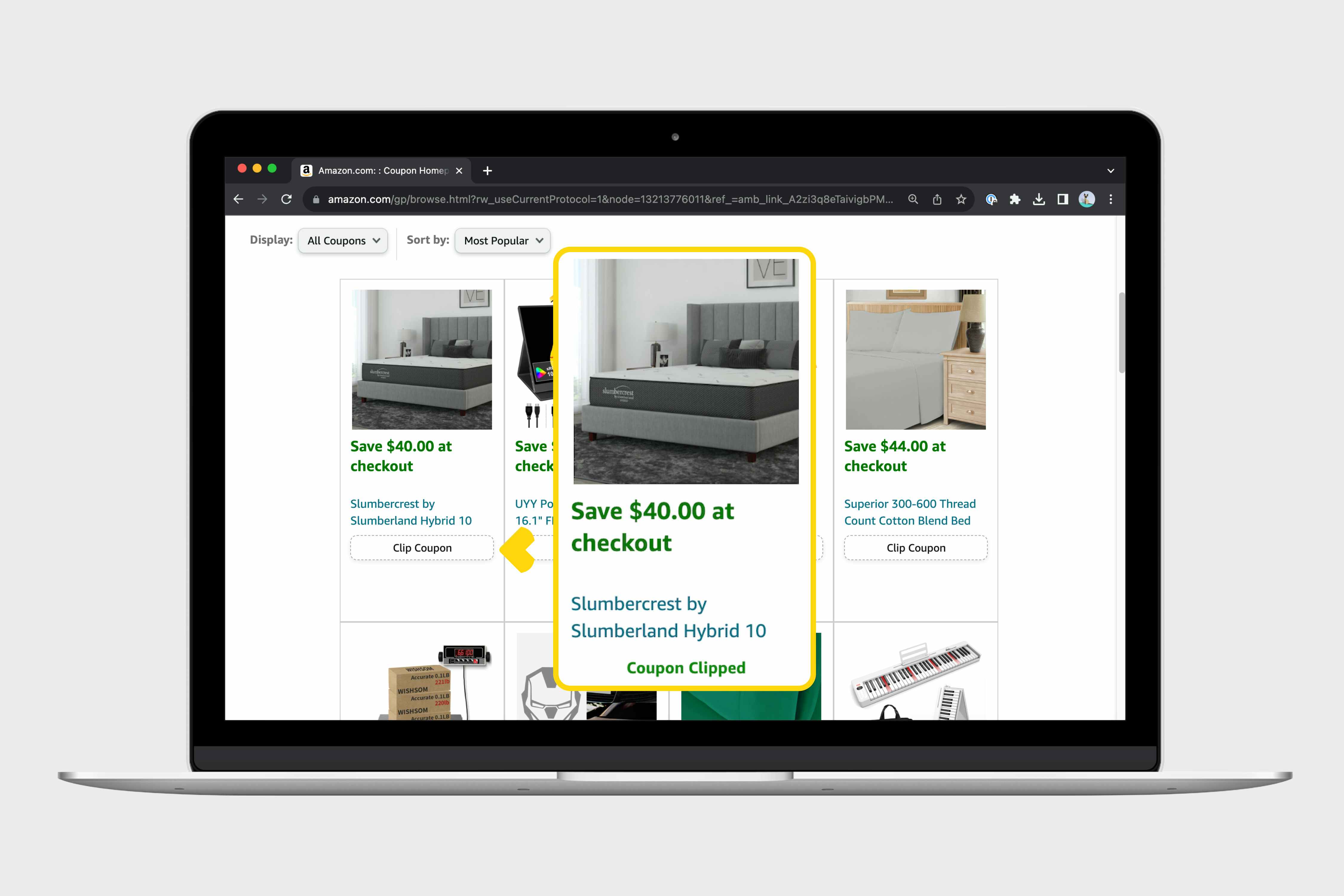Viewport: 1344px width, 896px height.
Task: Click the browser back arrow
Action: tap(238, 200)
